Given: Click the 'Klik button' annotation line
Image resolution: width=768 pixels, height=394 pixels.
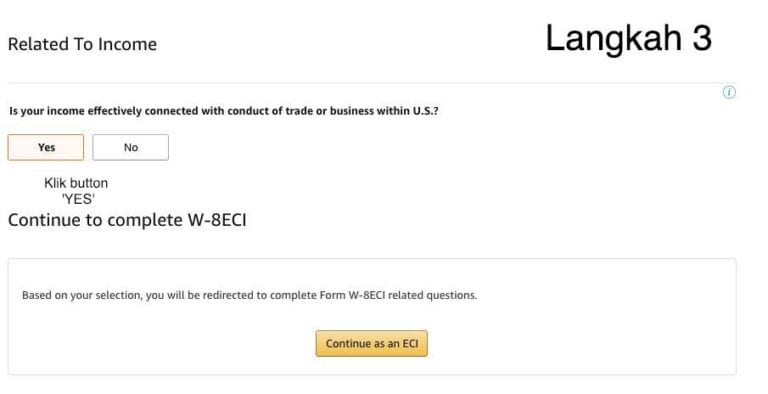Looking at the screenshot, I should click(76, 183).
